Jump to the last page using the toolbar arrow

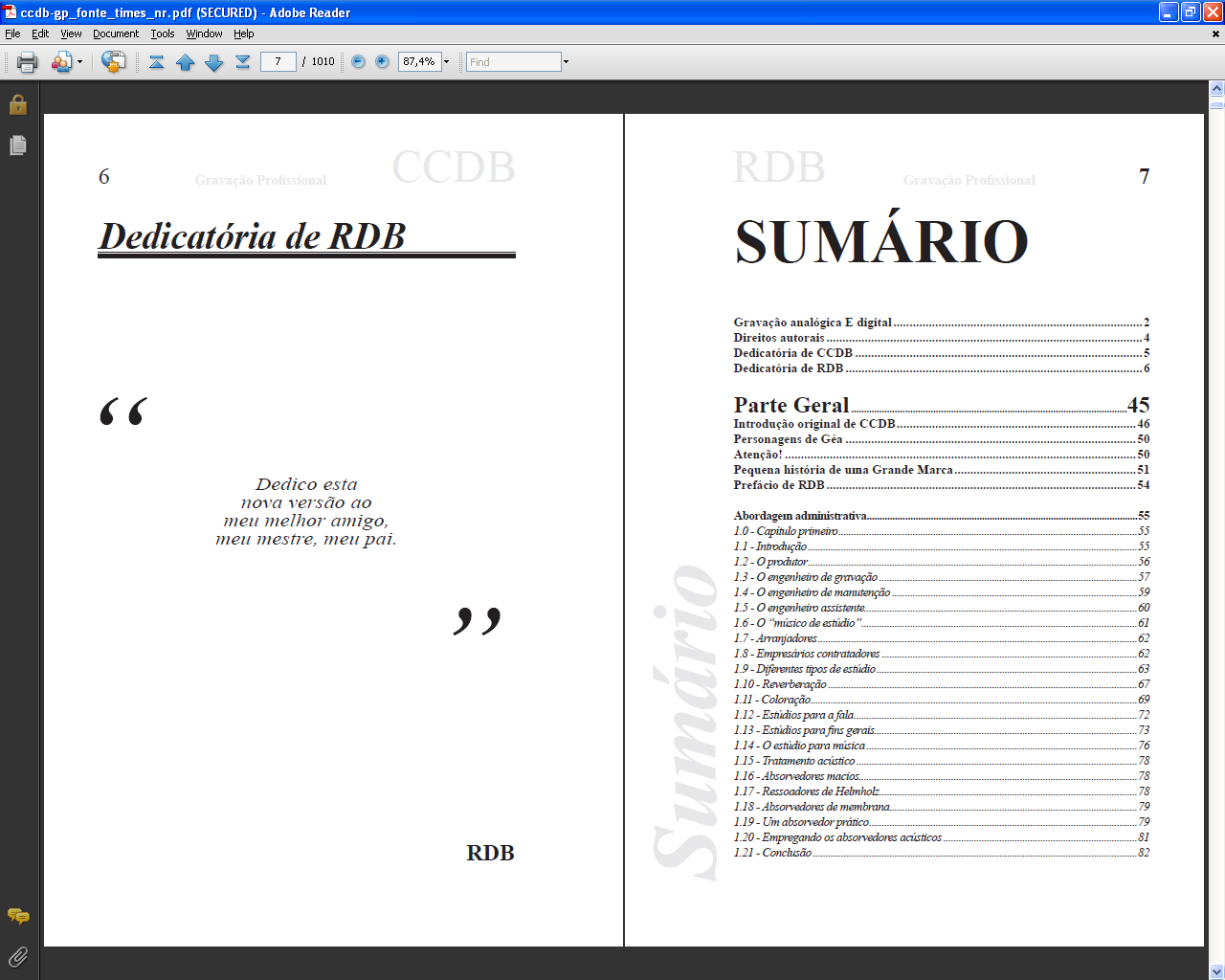243,62
